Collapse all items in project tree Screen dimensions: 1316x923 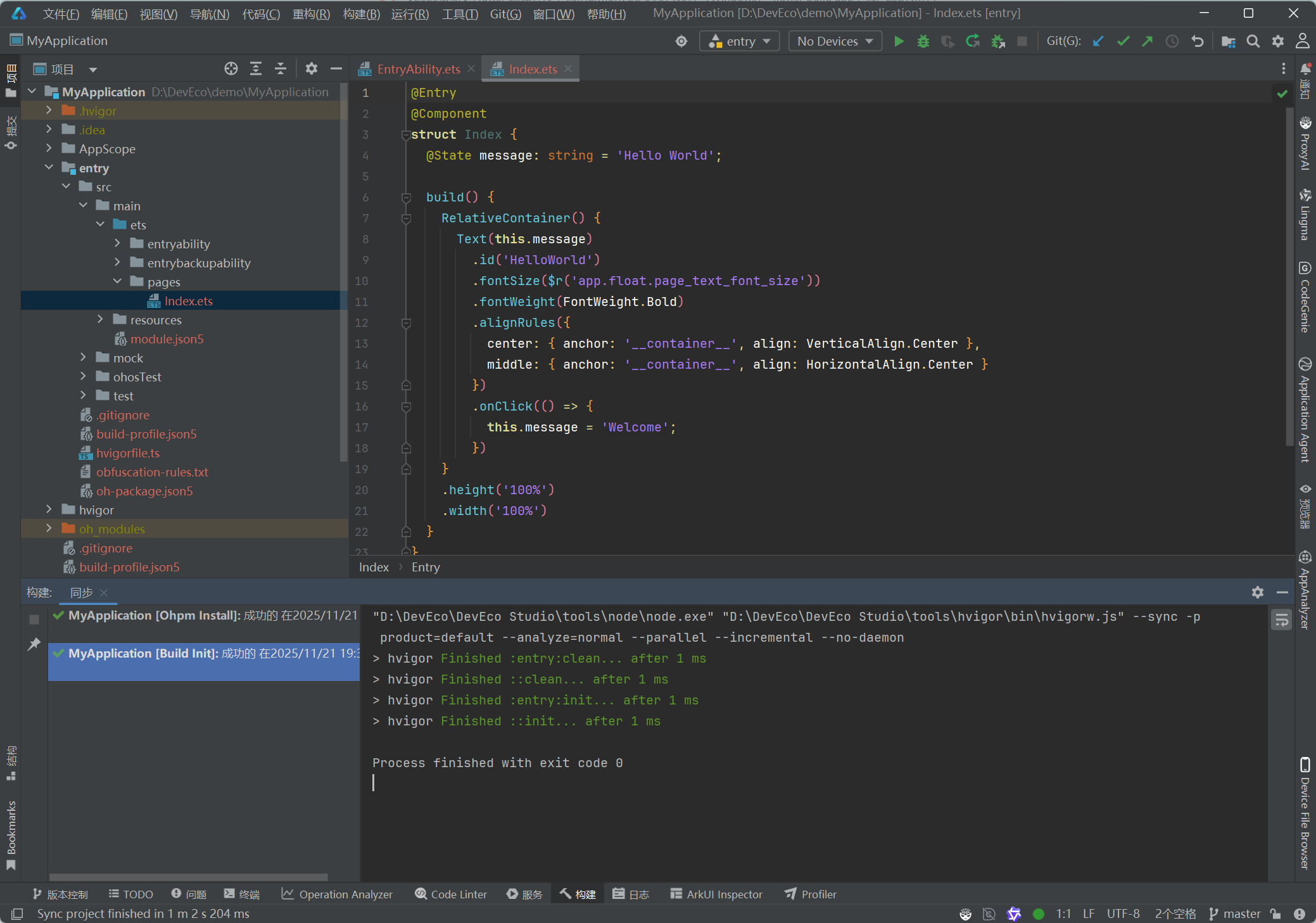click(281, 69)
